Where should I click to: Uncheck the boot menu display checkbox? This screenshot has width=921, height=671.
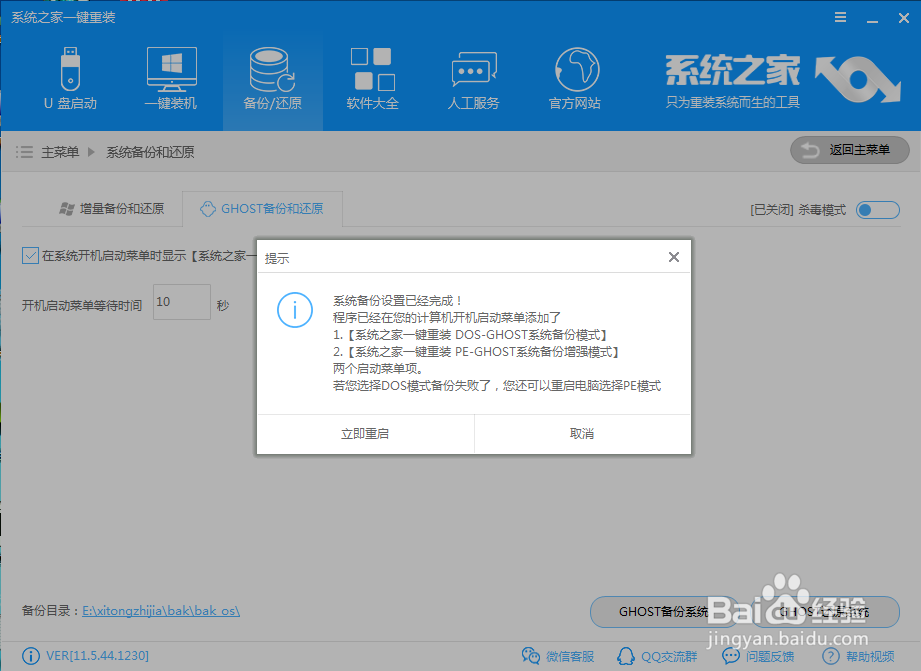click(28, 255)
